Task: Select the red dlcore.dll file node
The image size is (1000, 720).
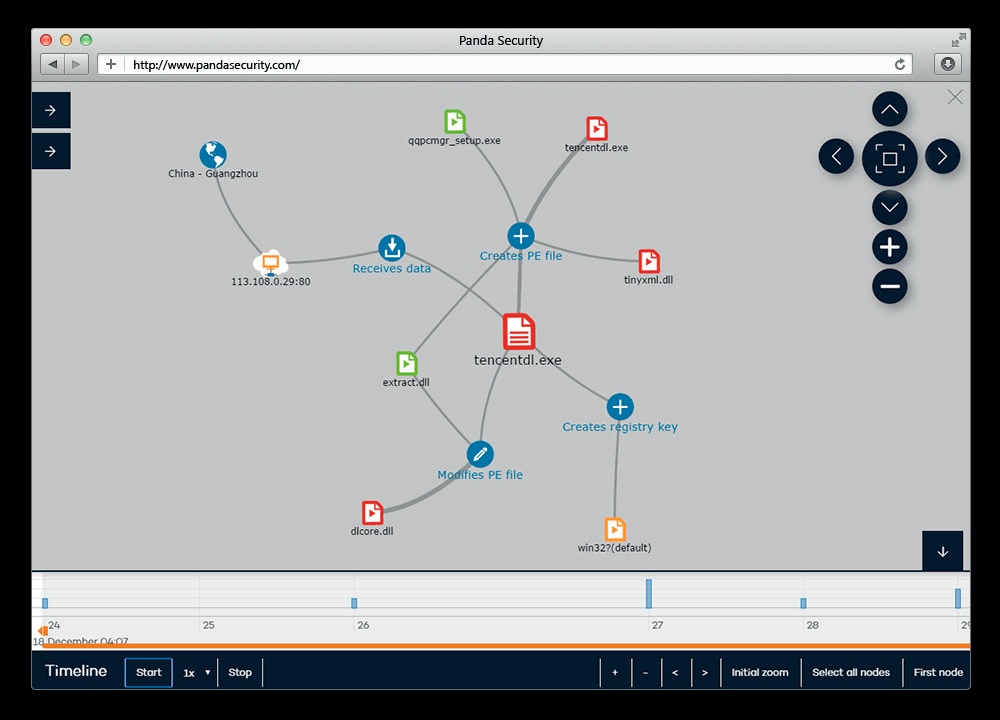Action: pyautogui.click(x=372, y=513)
